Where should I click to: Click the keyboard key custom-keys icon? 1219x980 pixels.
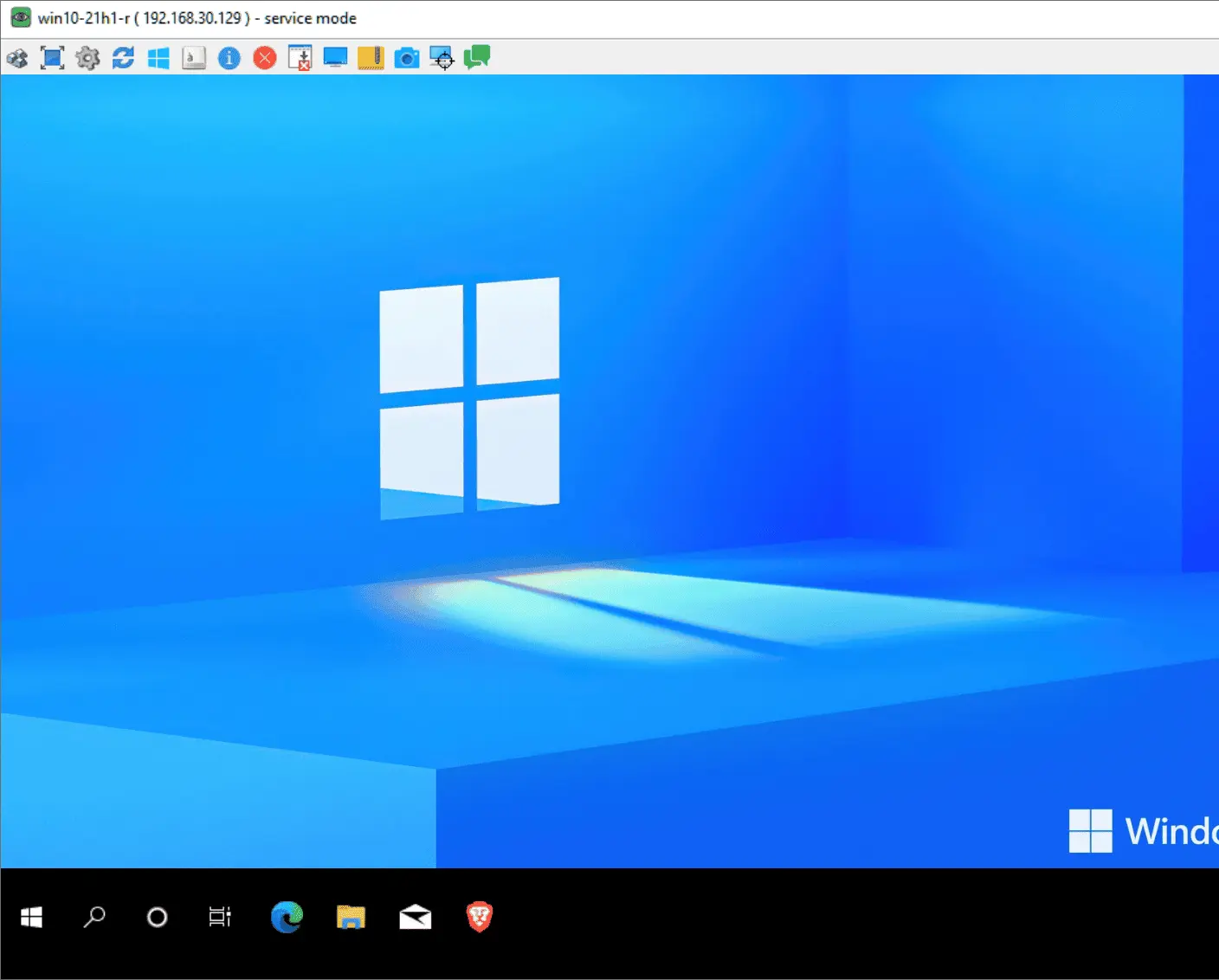tap(194, 58)
